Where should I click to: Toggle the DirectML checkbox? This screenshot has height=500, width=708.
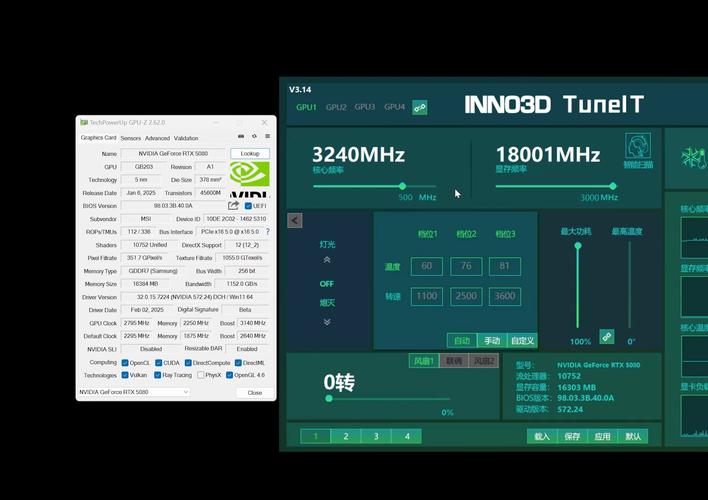pyautogui.click(x=238, y=363)
